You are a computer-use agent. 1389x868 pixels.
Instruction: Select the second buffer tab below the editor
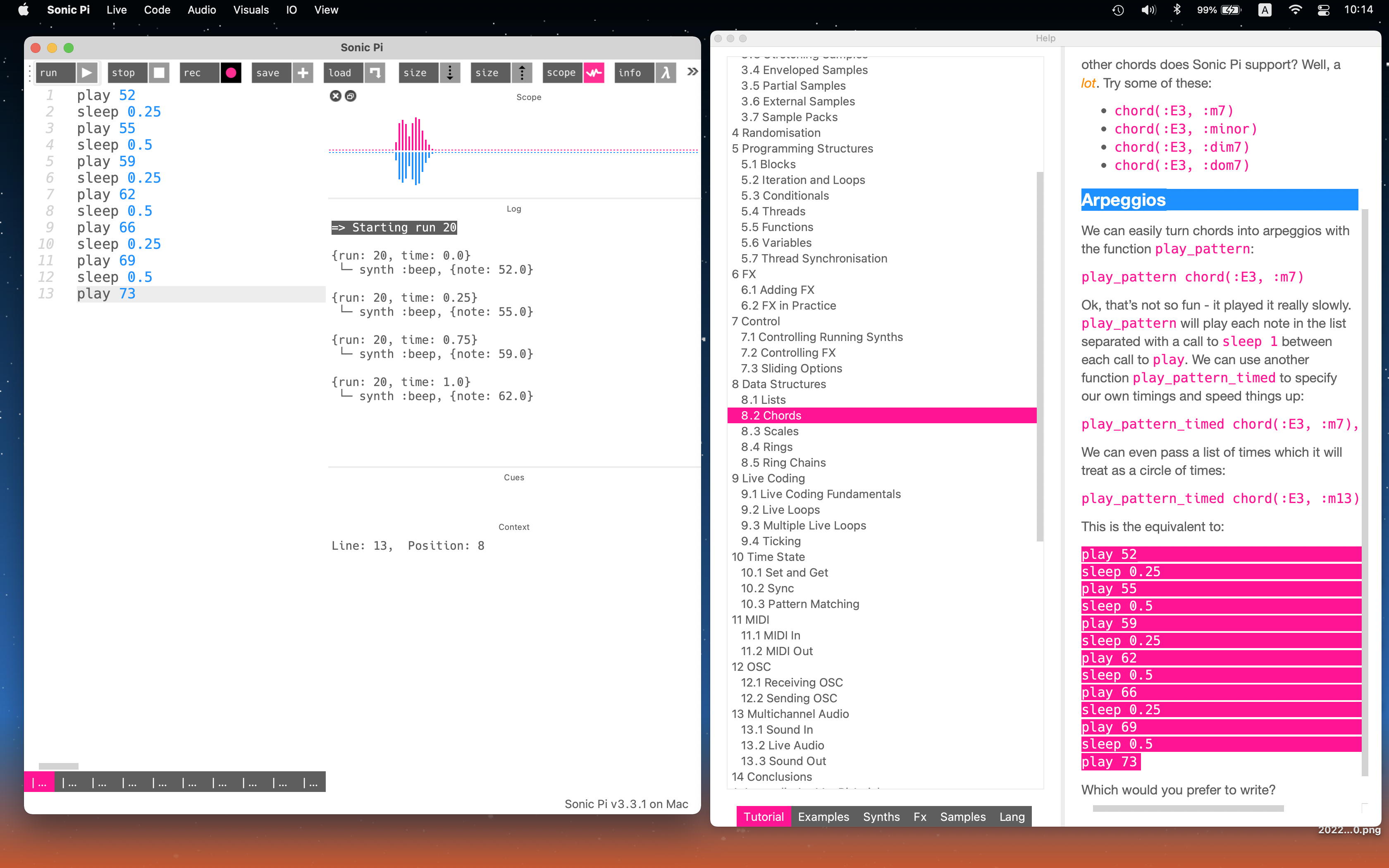pos(69,782)
